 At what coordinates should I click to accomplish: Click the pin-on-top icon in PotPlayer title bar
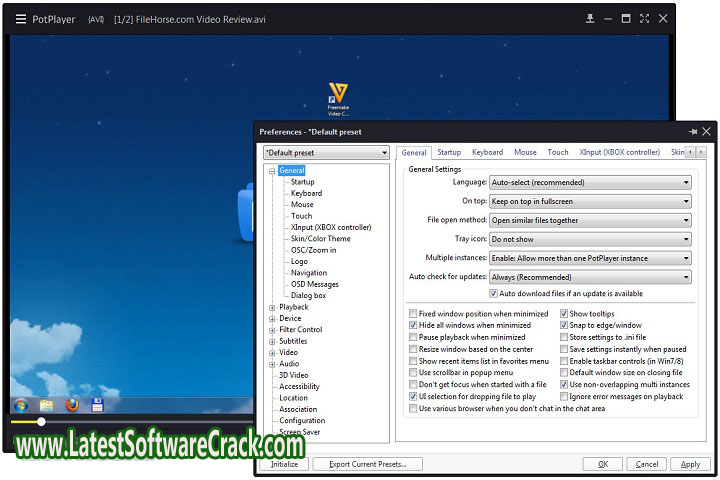click(x=590, y=18)
